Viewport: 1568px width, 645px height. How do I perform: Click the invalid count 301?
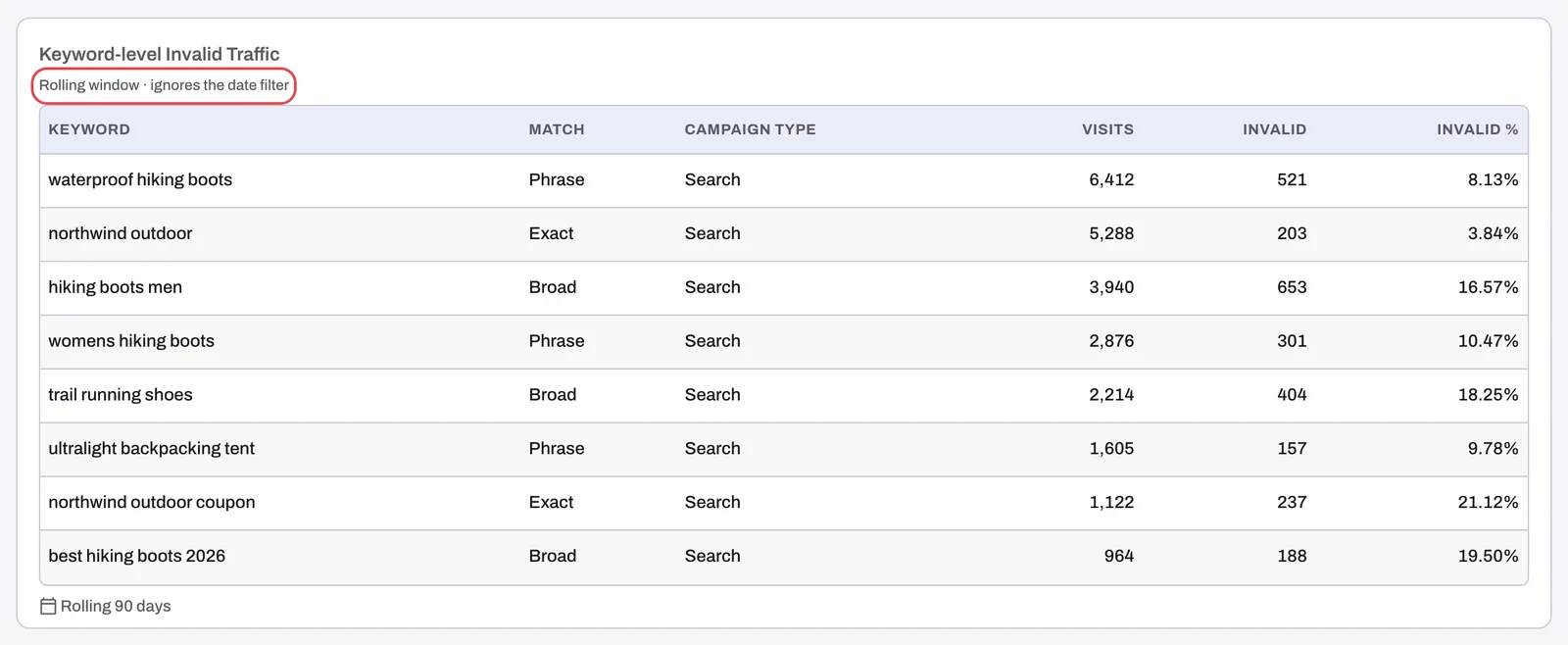[1292, 341]
